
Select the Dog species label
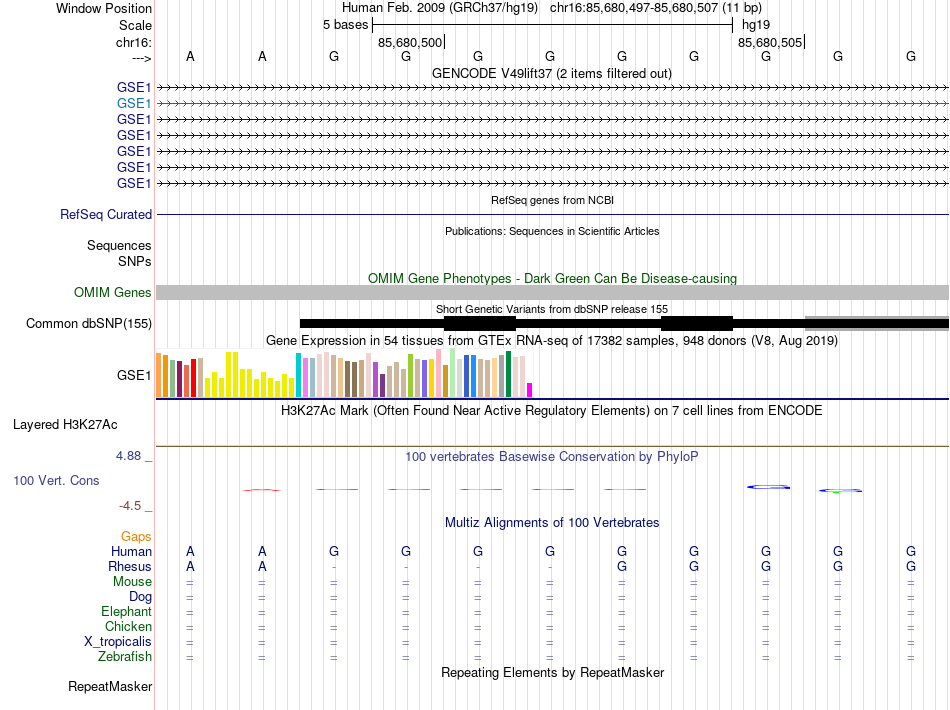141,597
